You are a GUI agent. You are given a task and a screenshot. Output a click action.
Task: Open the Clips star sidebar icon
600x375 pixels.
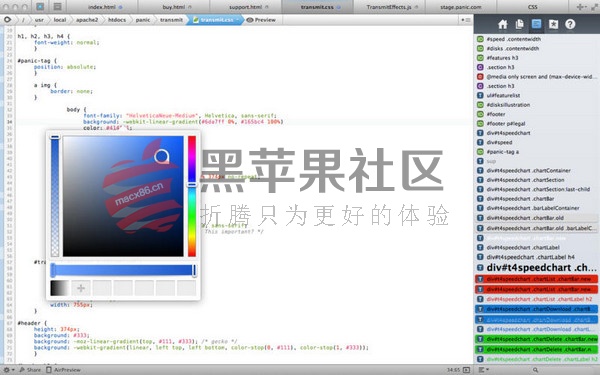[x=553, y=24]
